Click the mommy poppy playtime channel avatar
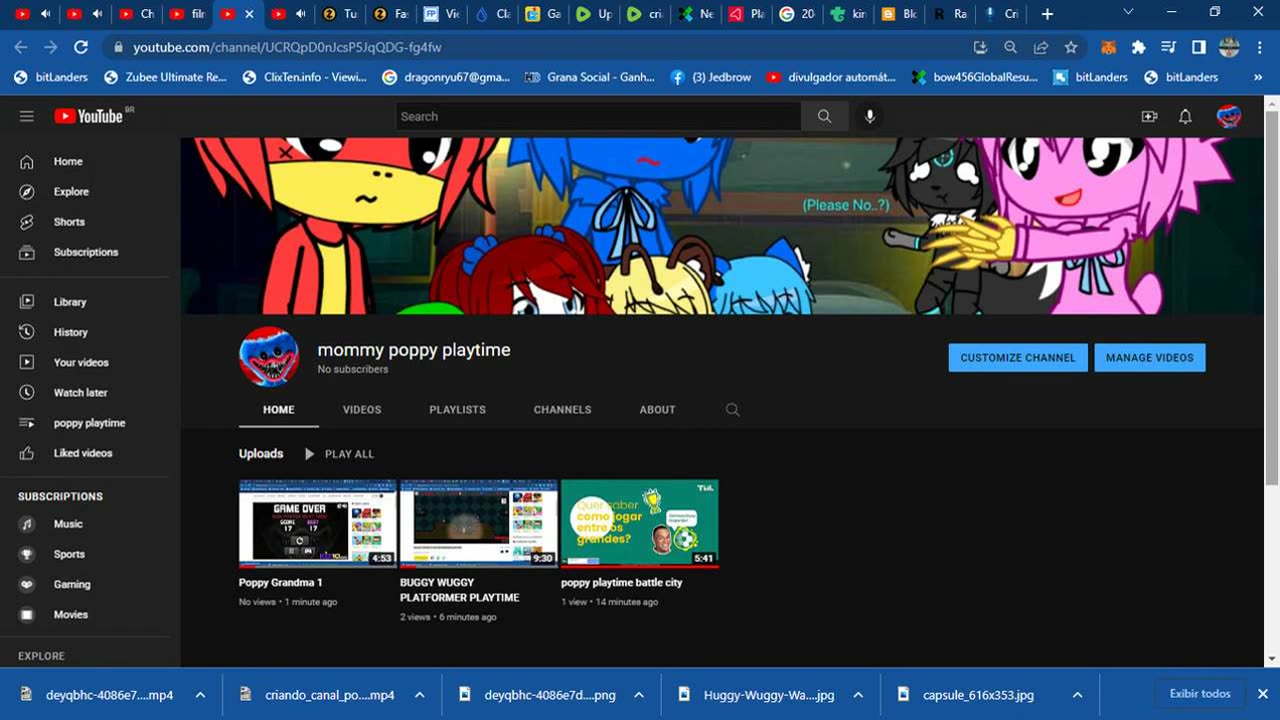 [269, 356]
